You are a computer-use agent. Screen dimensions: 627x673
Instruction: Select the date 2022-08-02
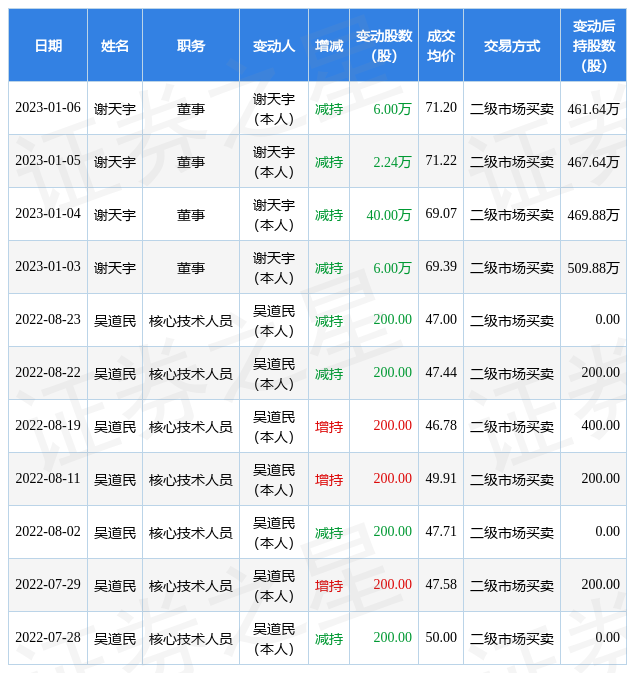[x=48, y=531]
